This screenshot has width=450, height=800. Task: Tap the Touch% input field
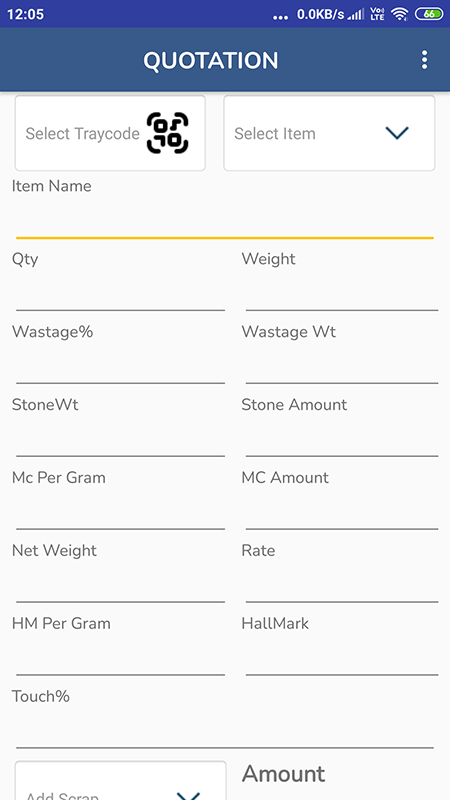click(x=224, y=729)
